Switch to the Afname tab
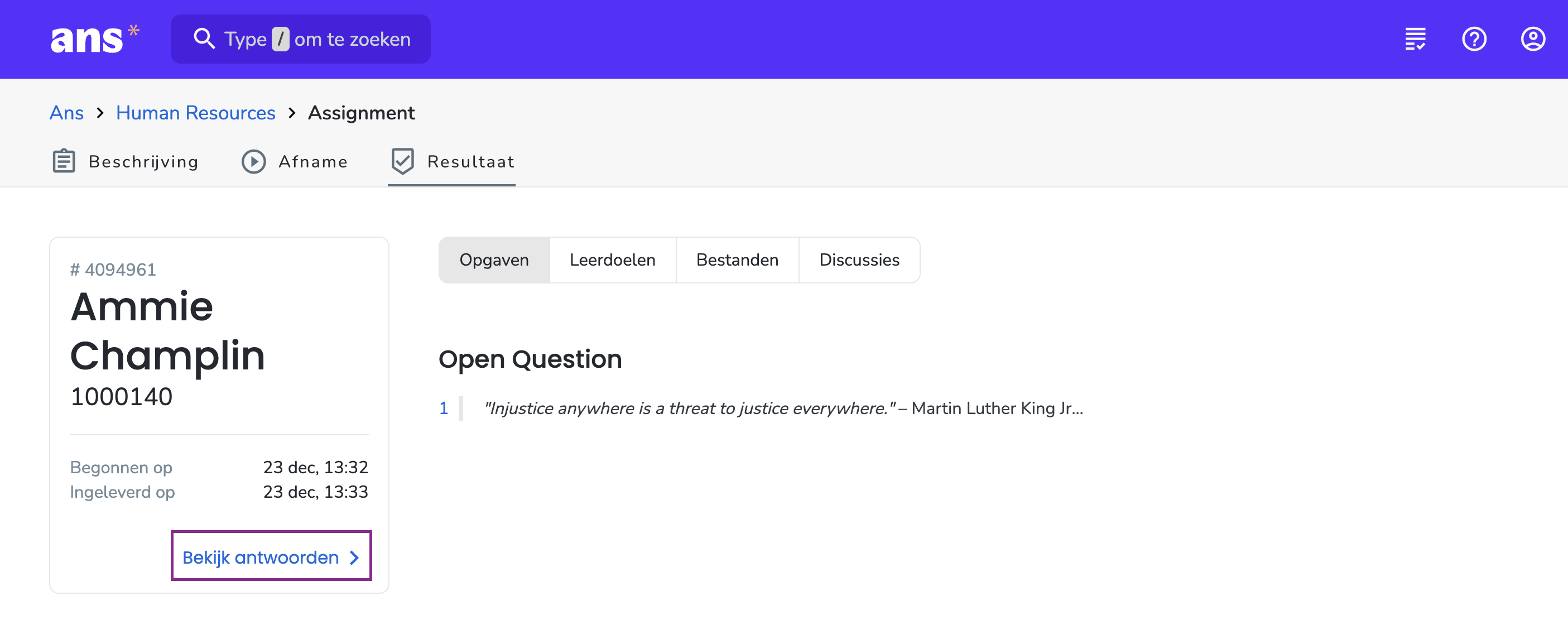The width and height of the screenshot is (1568, 644). click(x=295, y=161)
